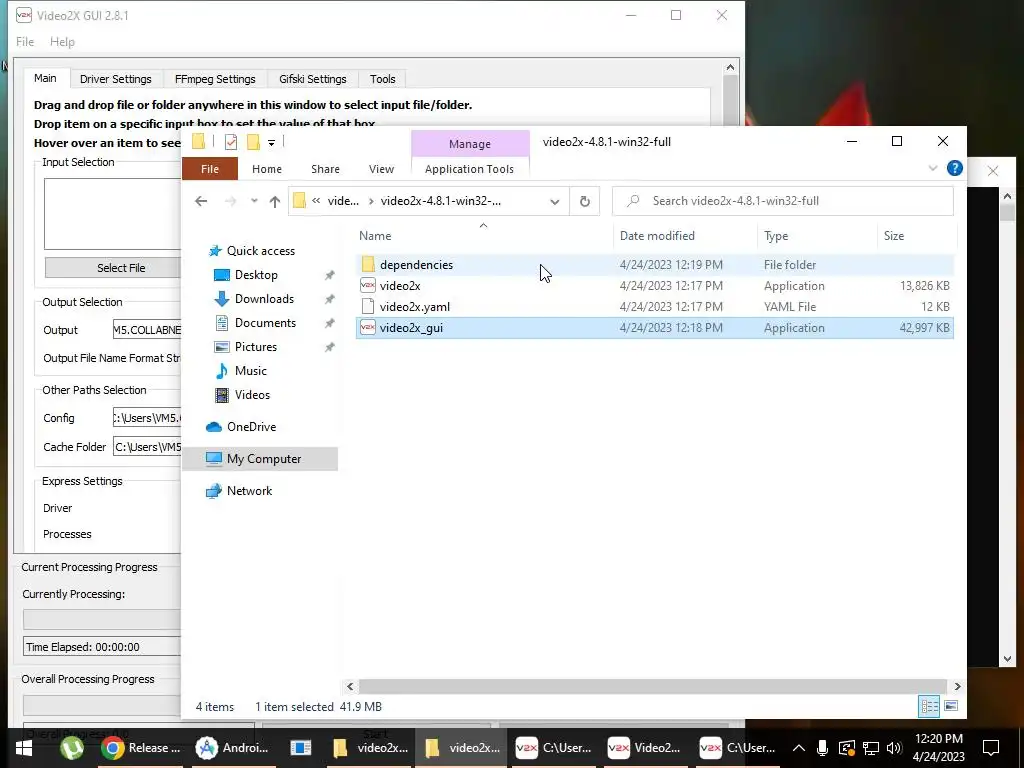Click the Cache Folder path field
This screenshot has width=1024, height=768.
click(147, 447)
